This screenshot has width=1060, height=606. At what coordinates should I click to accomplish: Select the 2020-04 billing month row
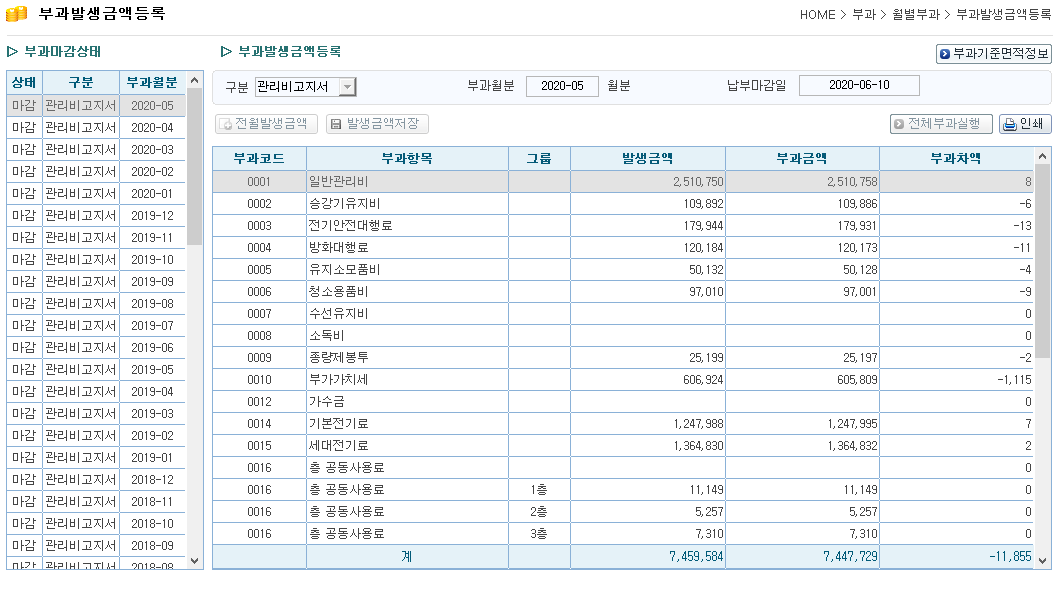tap(96, 128)
